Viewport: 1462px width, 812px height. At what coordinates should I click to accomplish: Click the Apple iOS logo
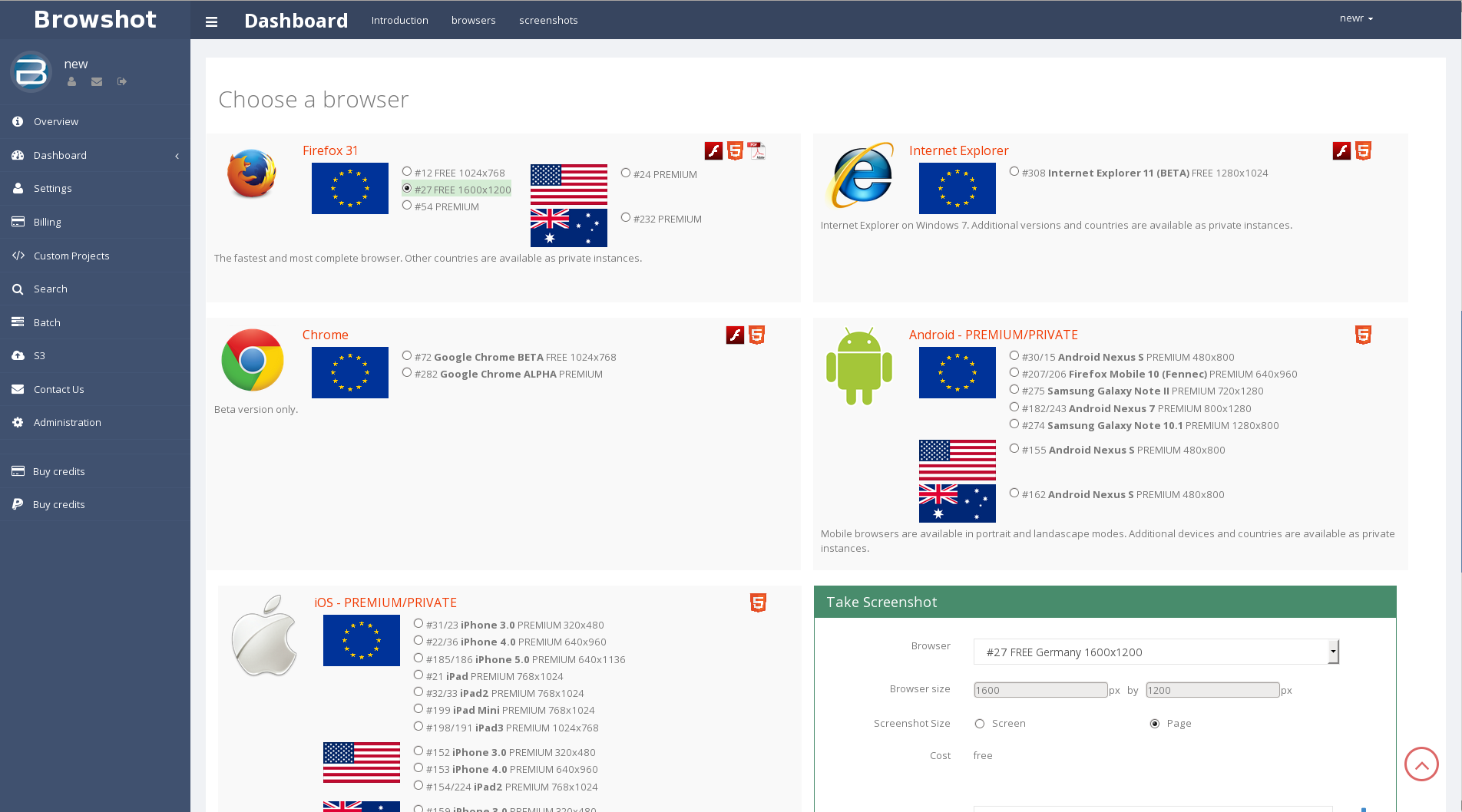(264, 635)
